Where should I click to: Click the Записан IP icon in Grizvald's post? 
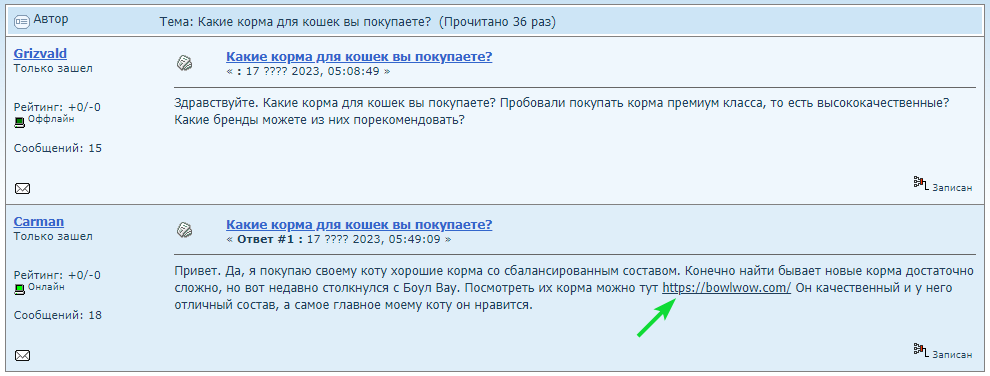[921, 183]
